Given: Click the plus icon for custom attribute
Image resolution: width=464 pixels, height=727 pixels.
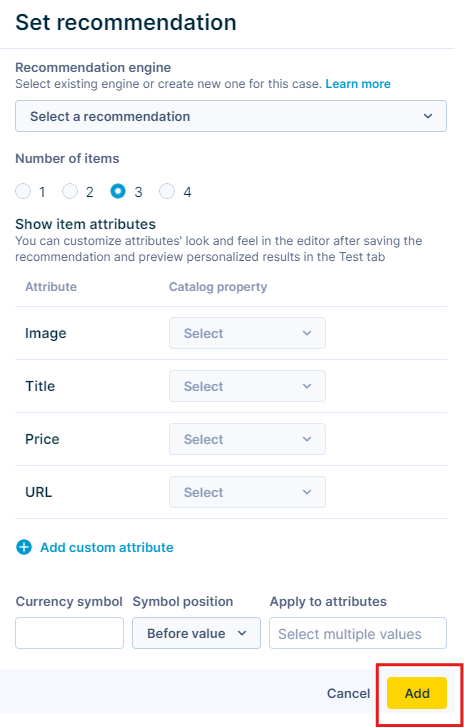Looking at the screenshot, I should 24,547.
